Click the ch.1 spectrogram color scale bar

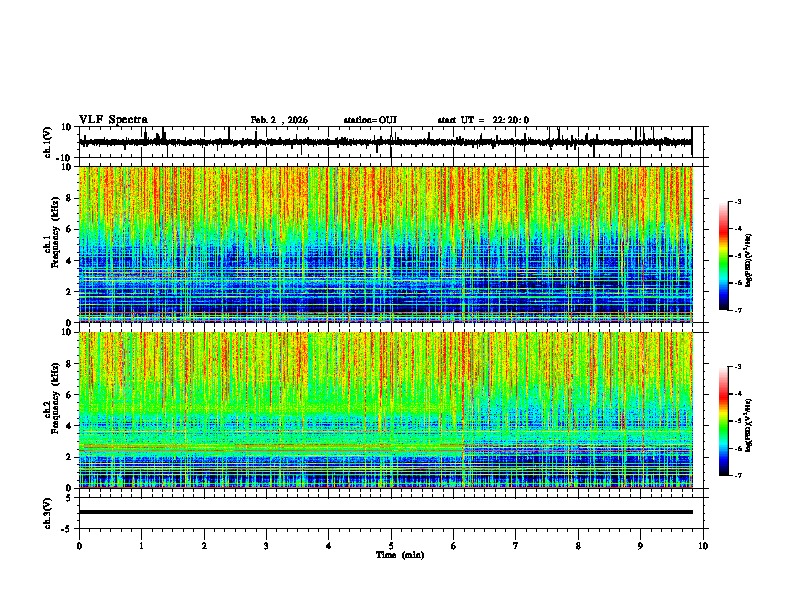tap(724, 256)
